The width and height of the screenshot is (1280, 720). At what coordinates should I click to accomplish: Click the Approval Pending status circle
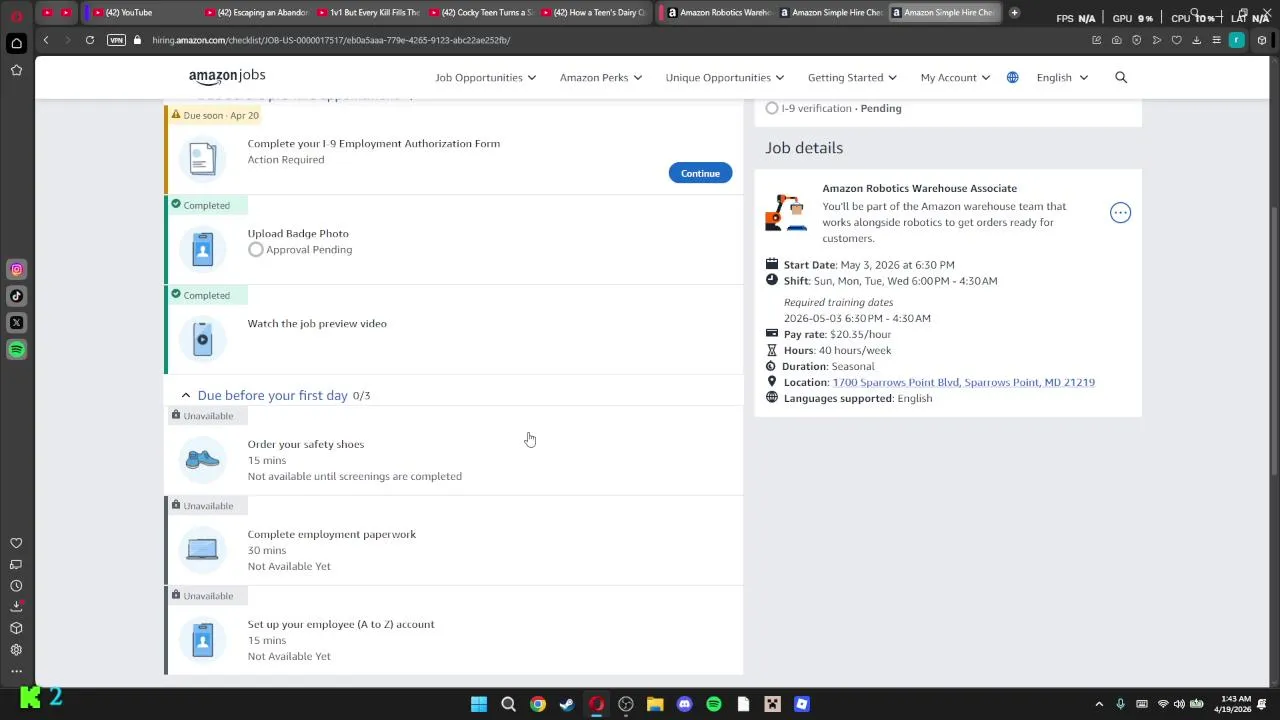[x=256, y=249]
